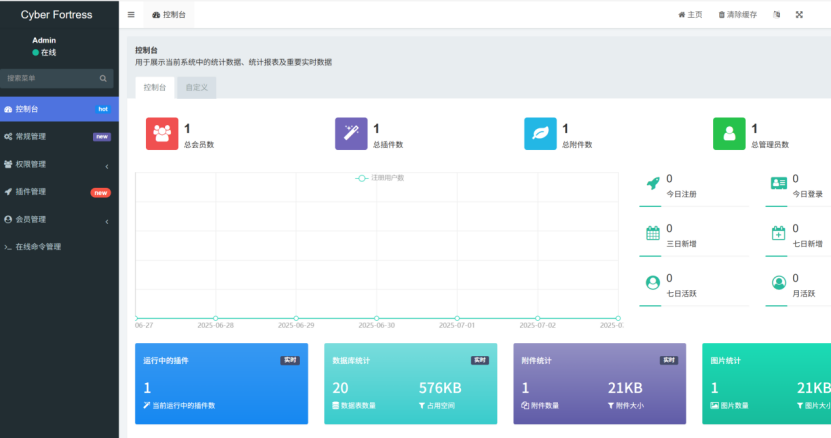Image resolution: width=831 pixels, height=438 pixels.
Task: Click the Admin user name
Action: coord(44,40)
